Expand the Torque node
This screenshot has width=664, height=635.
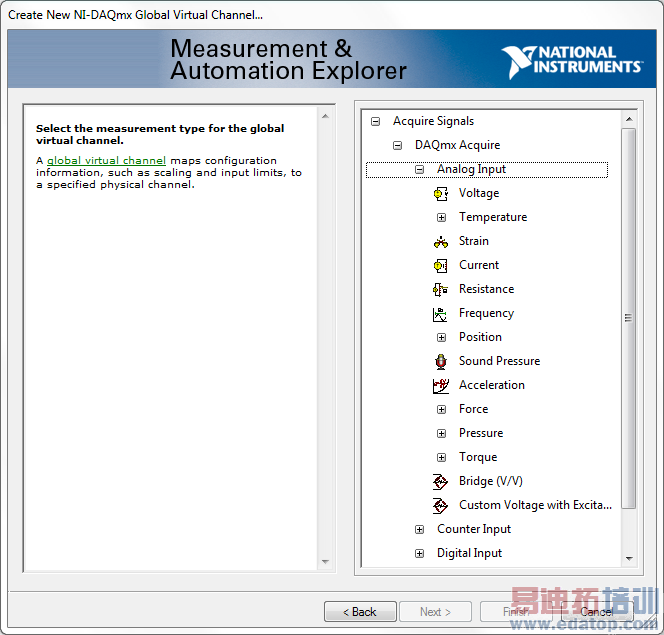[x=441, y=458]
